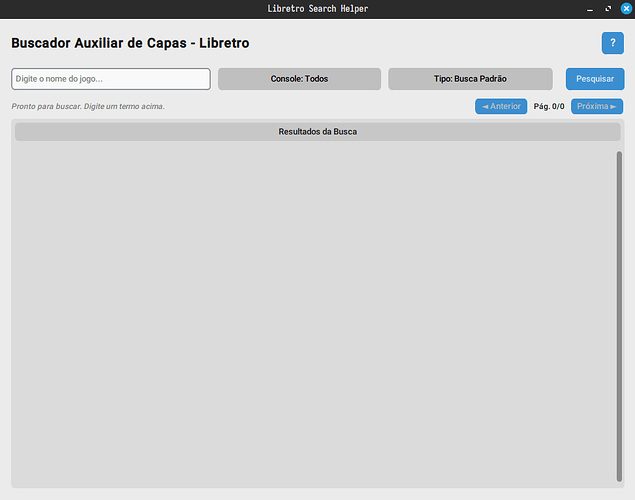
Task: Start the search with Pesquisar
Action: tap(595, 79)
